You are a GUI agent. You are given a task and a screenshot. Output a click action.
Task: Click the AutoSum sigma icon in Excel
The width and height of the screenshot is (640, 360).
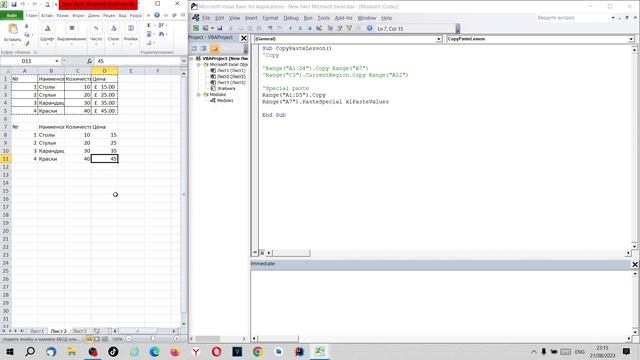point(149,25)
